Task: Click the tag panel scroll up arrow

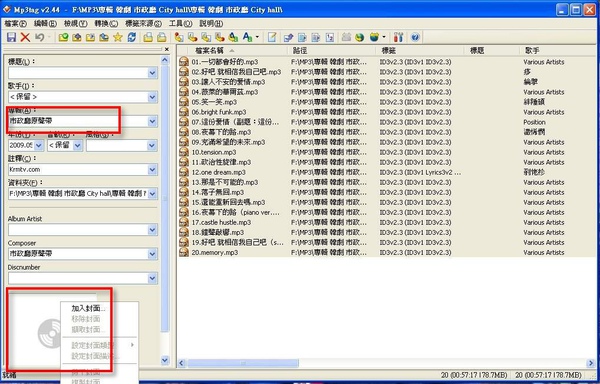Action: pos(165,60)
